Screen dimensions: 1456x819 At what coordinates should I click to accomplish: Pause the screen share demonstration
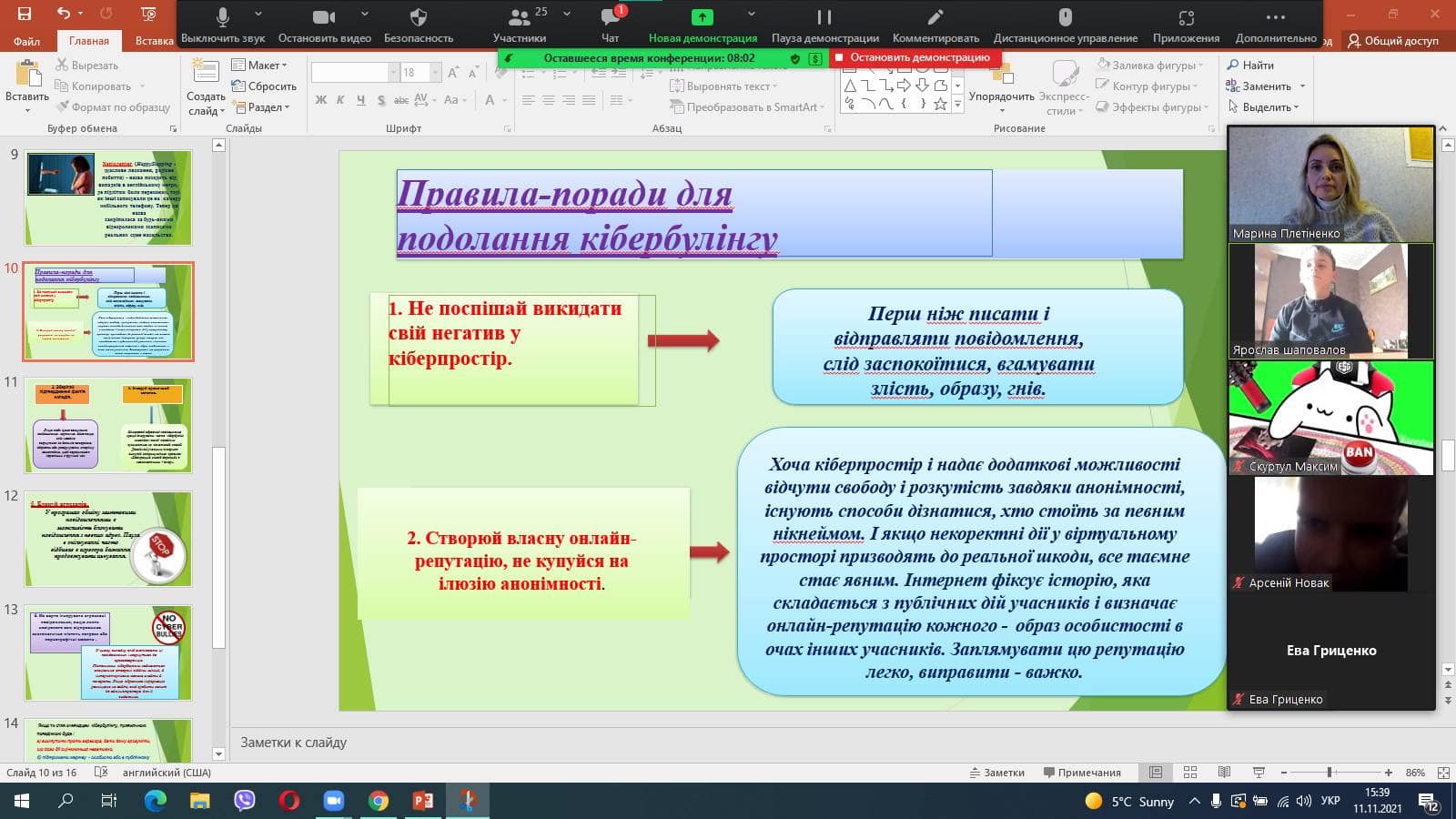824,25
